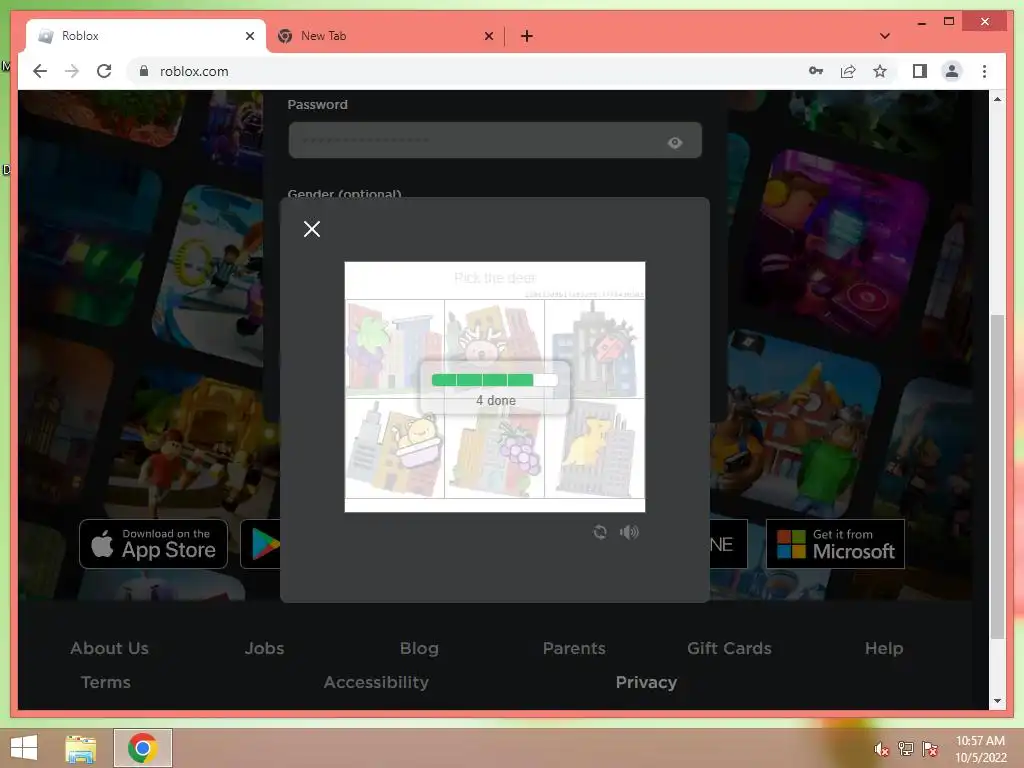
Task: Click the Download on the App Store badge
Action: click(x=153, y=544)
